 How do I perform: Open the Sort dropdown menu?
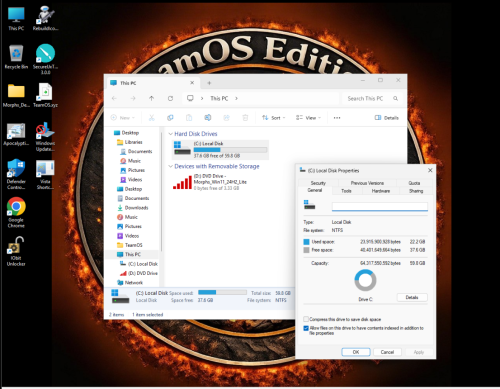pos(274,118)
